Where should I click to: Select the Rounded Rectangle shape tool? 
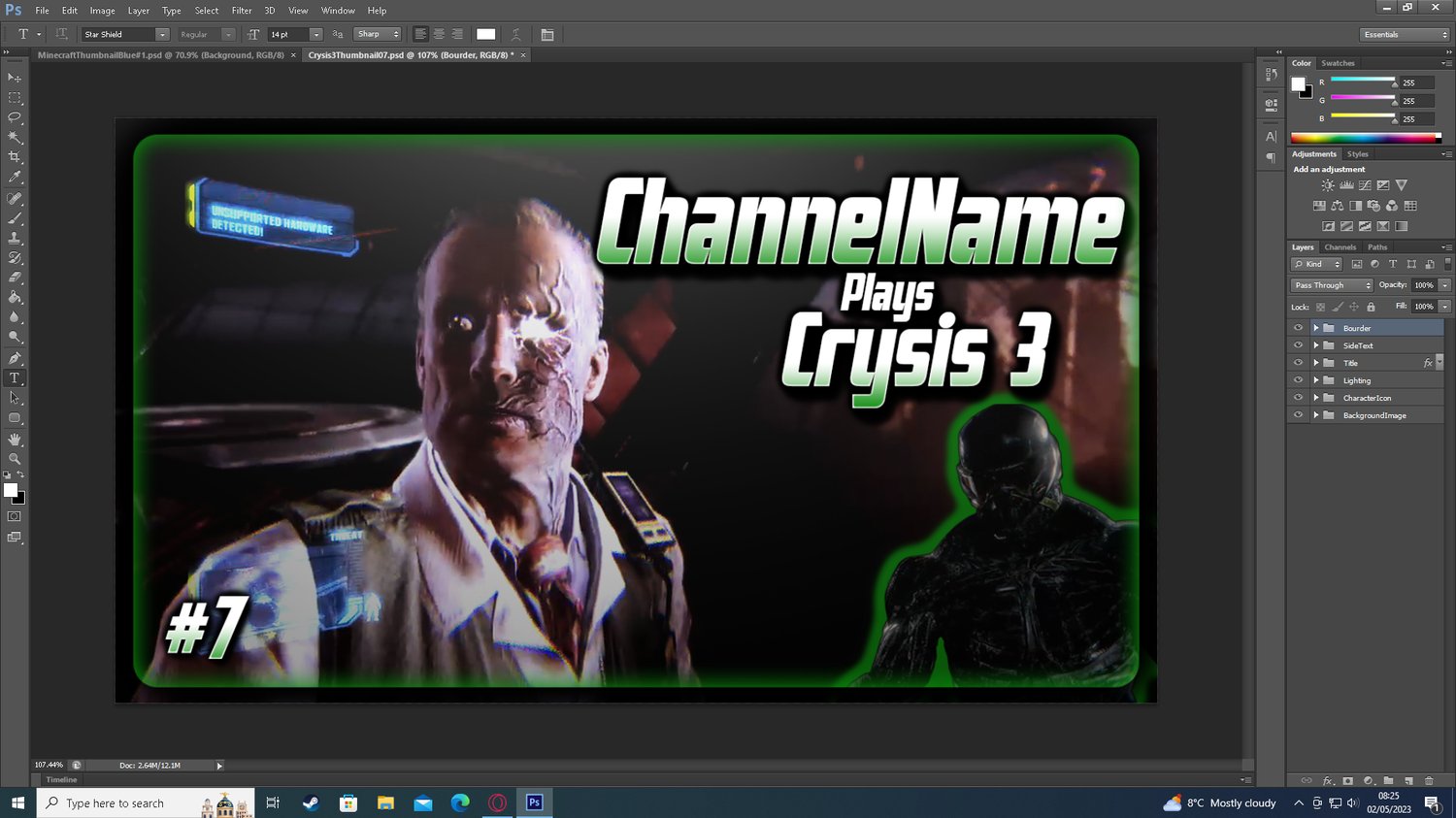pos(15,418)
